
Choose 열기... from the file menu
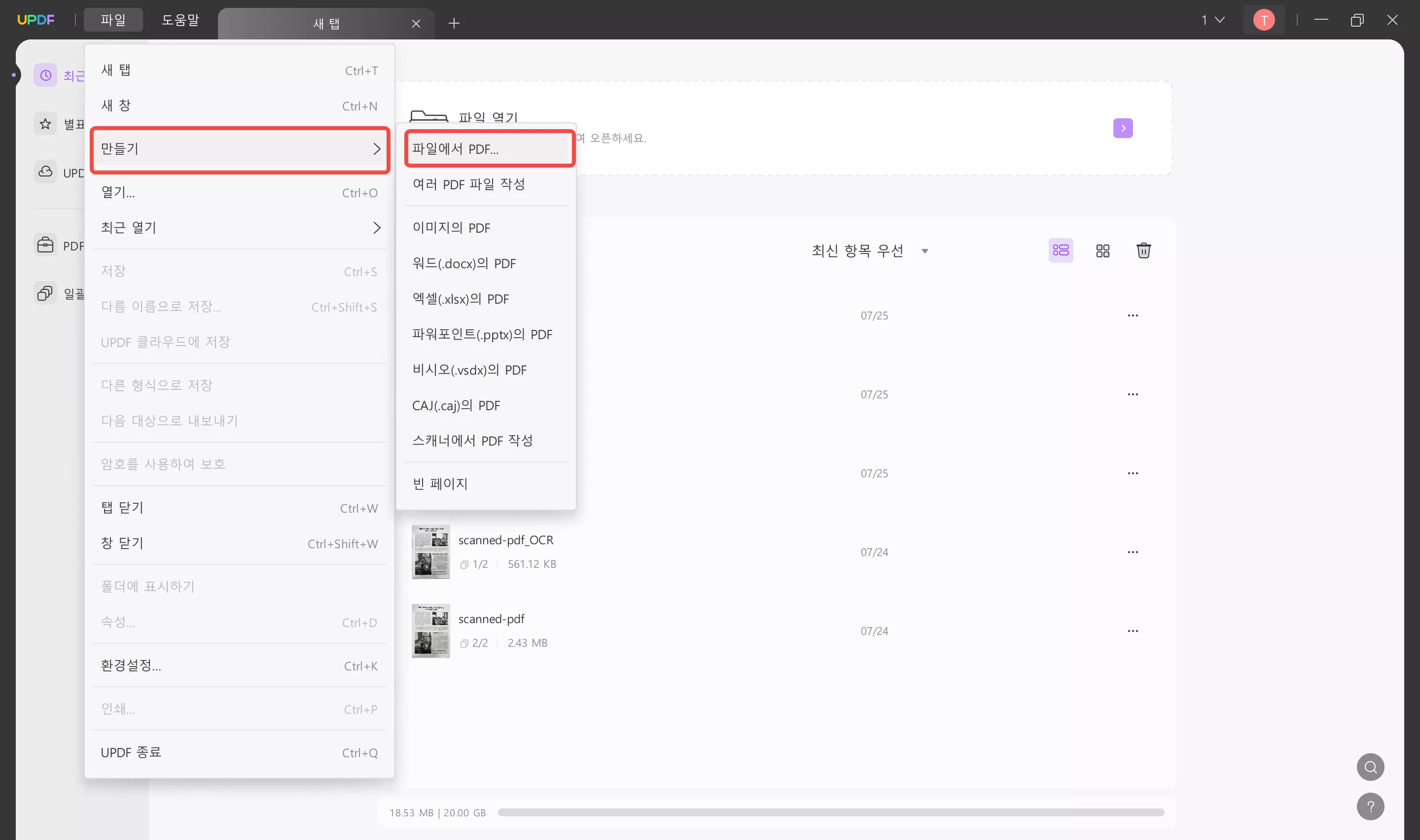(x=240, y=192)
